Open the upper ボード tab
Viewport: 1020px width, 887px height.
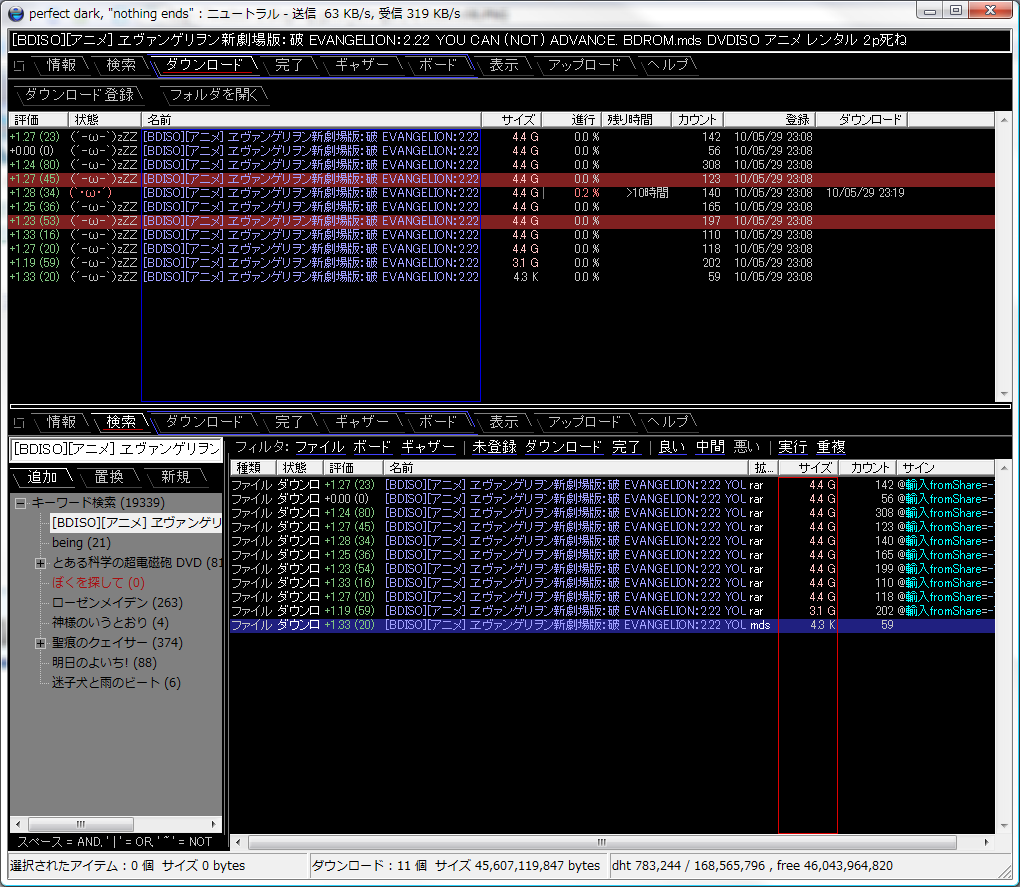(437, 65)
